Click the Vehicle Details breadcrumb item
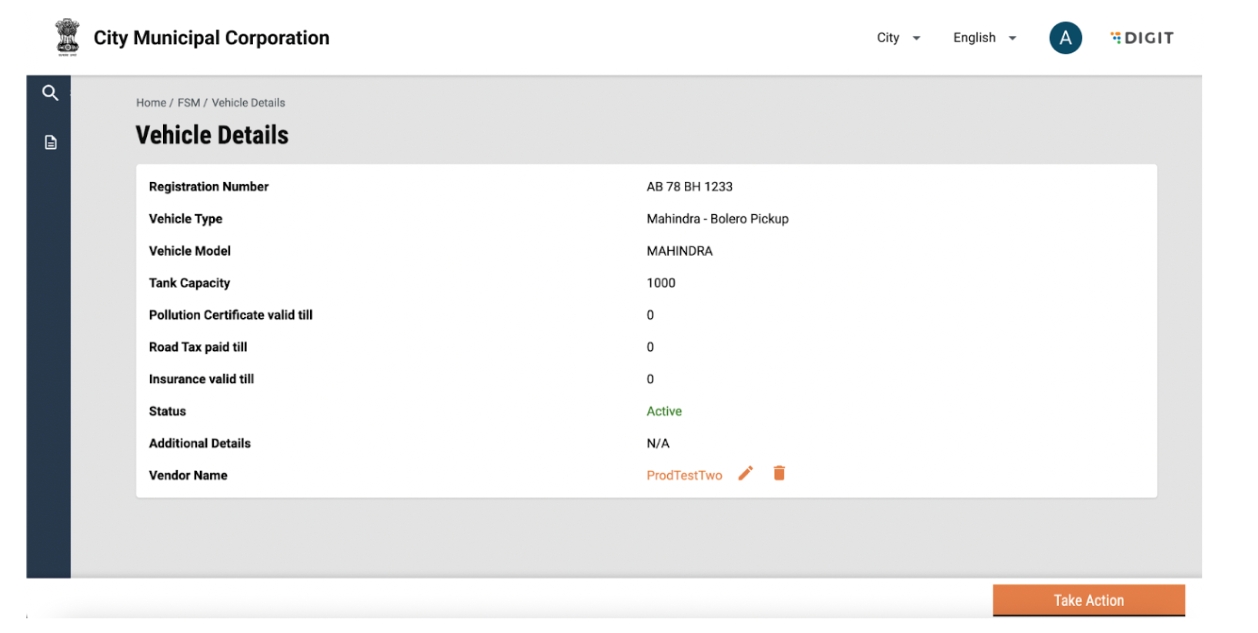1258x633 pixels. [x=248, y=103]
